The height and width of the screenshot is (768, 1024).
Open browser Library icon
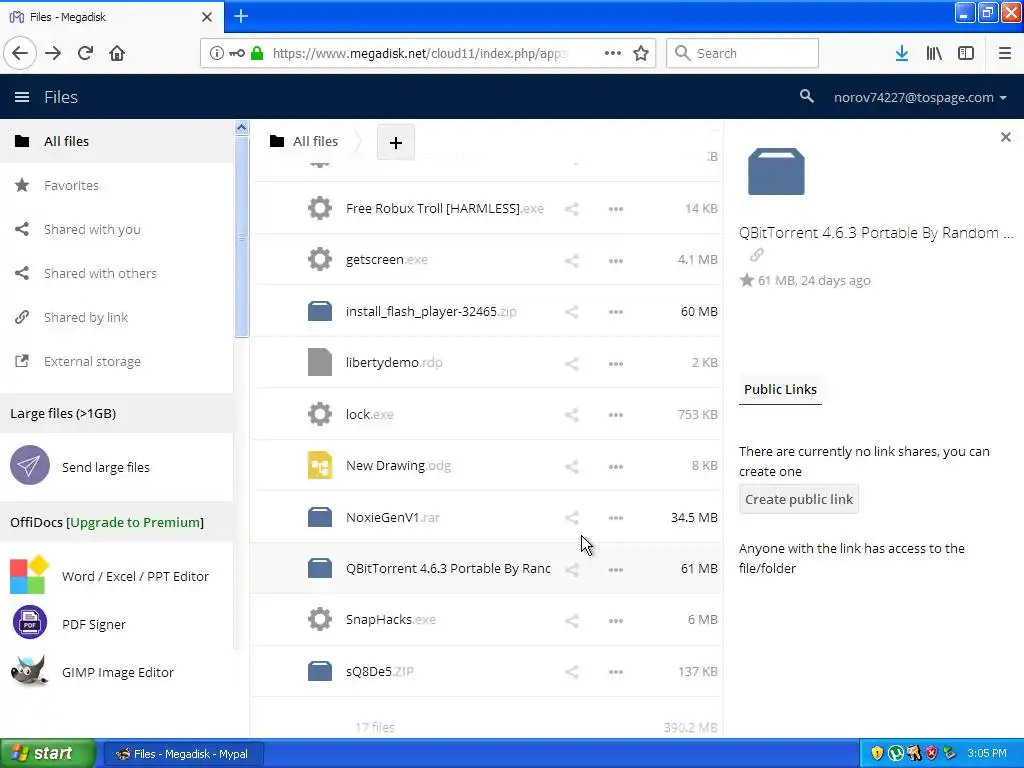click(x=934, y=54)
